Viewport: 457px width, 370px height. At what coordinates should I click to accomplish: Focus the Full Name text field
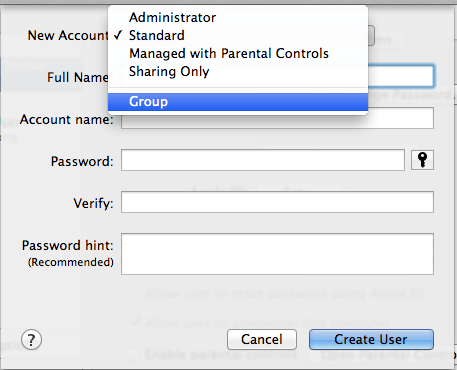tap(401, 76)
